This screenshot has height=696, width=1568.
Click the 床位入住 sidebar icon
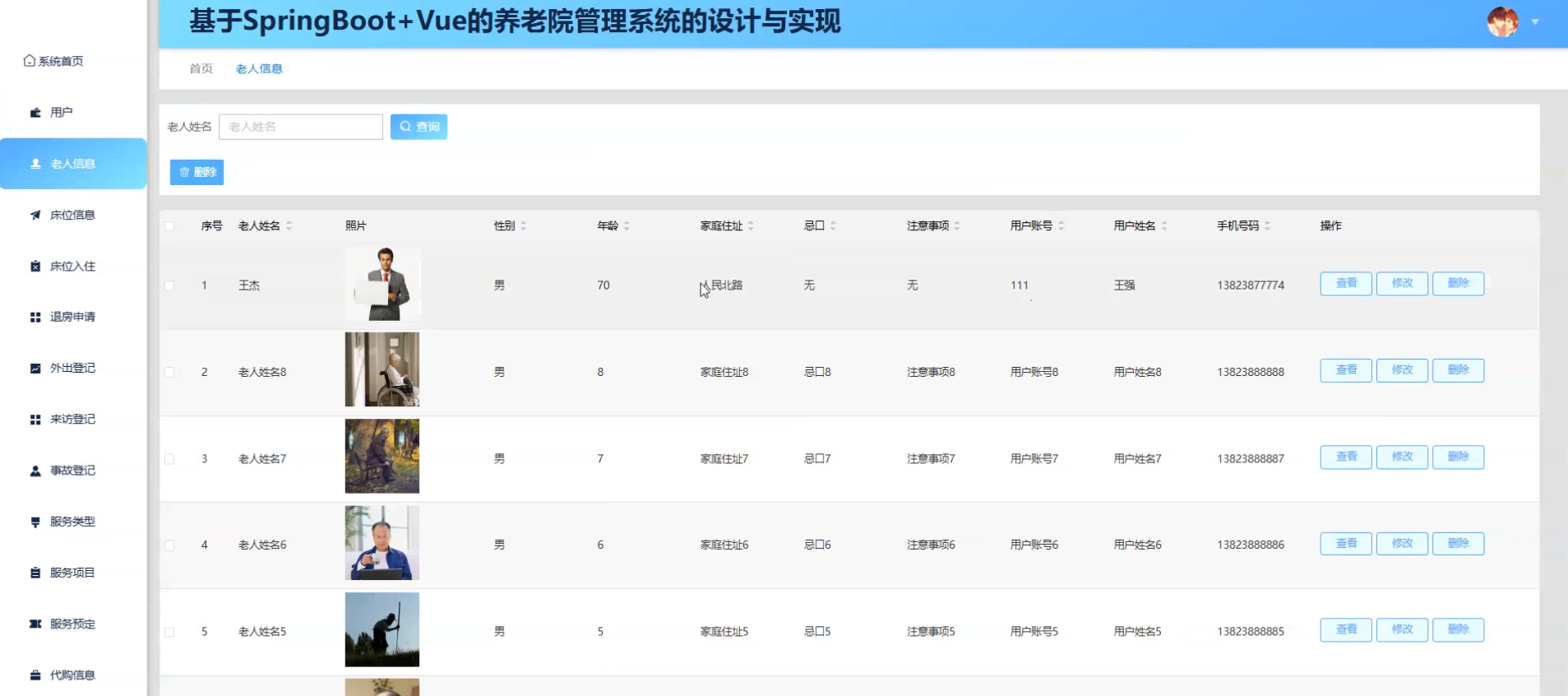click(35, 266)
